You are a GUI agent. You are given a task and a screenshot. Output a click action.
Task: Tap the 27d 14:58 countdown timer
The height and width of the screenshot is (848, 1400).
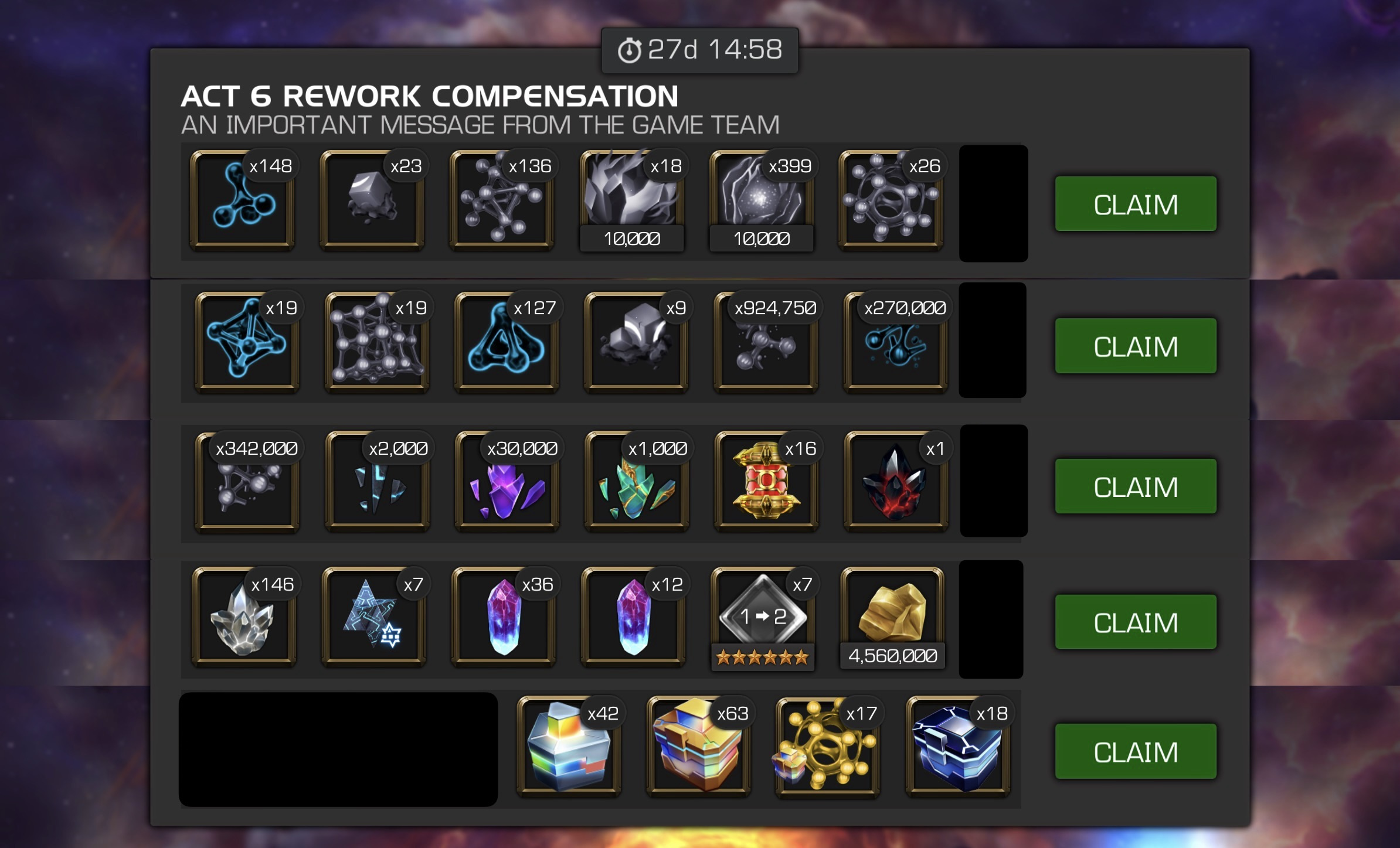(x=699, y=50)
